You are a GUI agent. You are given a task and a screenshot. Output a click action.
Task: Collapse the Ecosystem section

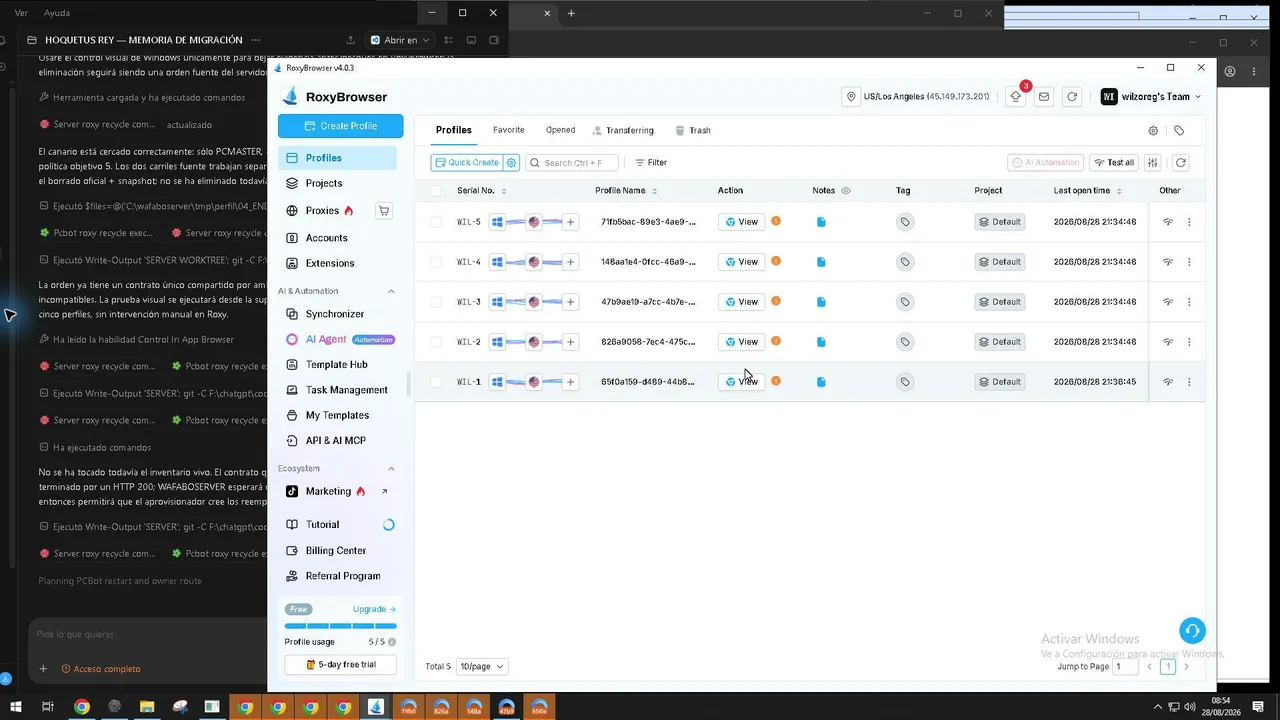pyautogui.click(x=391, y=468)
